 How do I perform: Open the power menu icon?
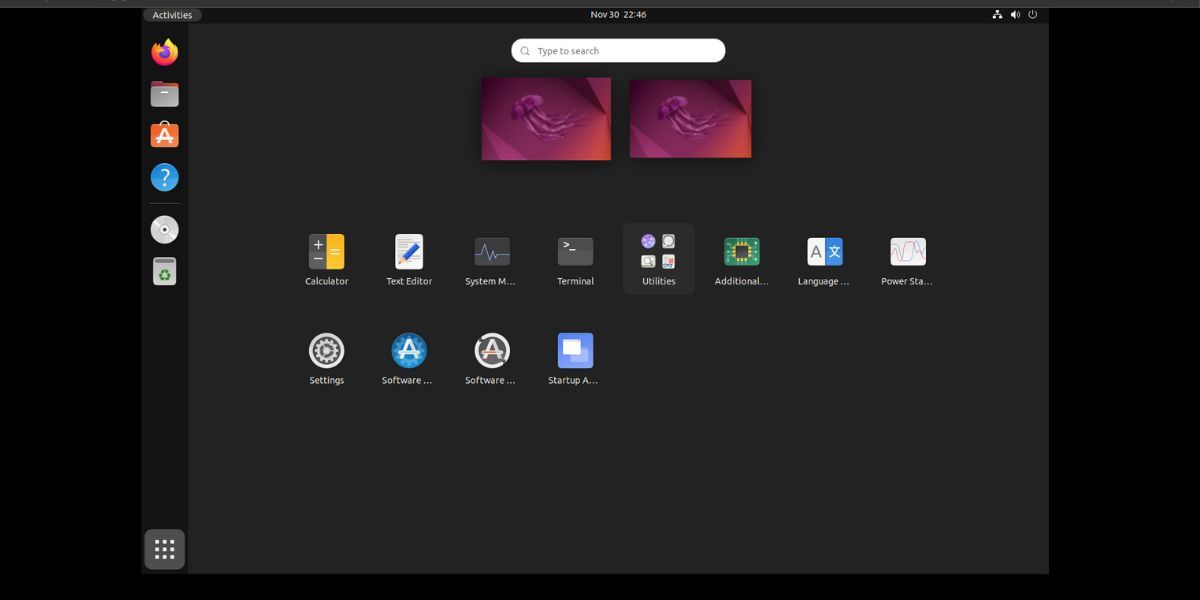[x=1033, y=15]
